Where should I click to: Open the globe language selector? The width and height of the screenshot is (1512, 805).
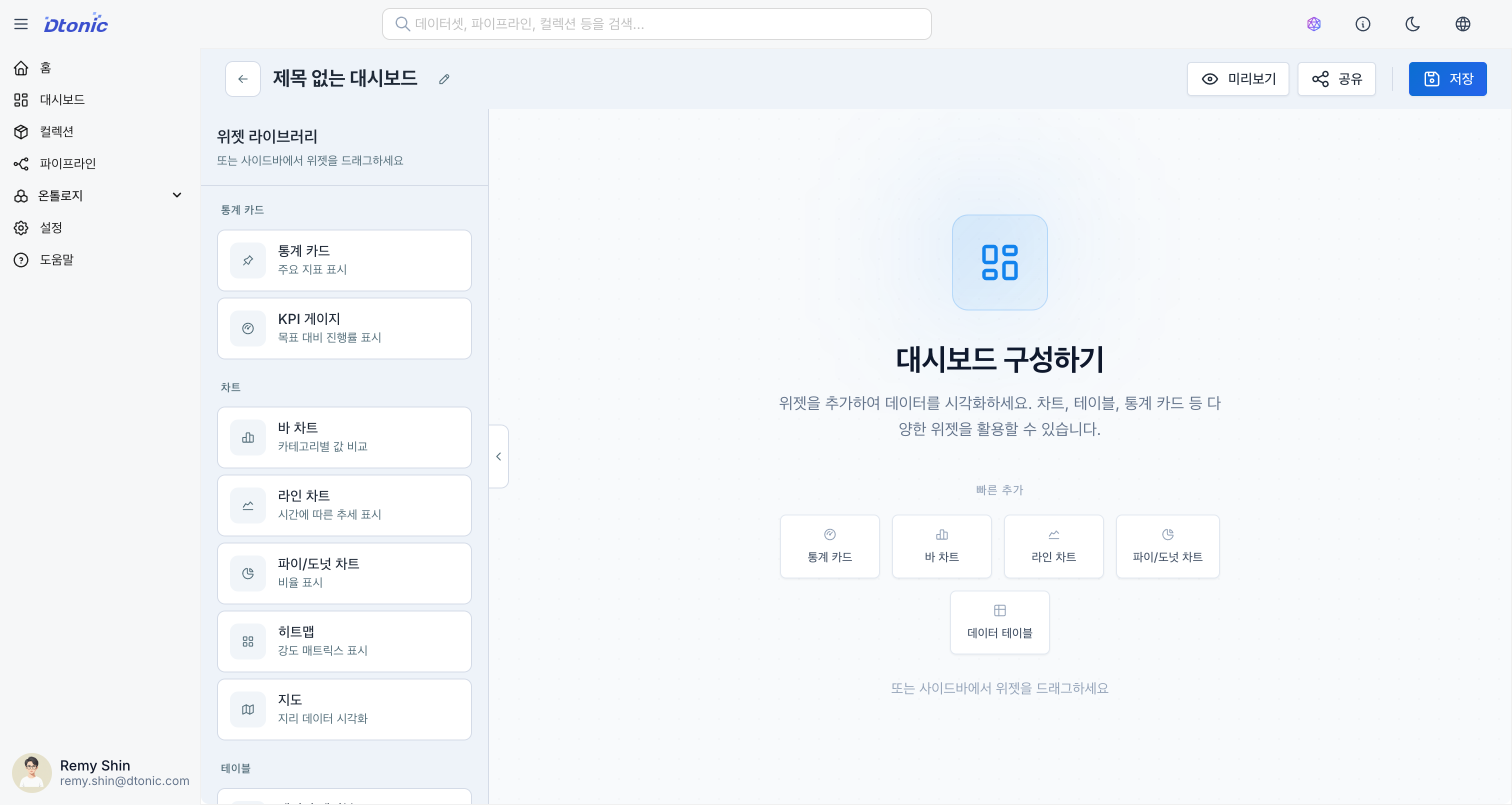[1462, 24]
